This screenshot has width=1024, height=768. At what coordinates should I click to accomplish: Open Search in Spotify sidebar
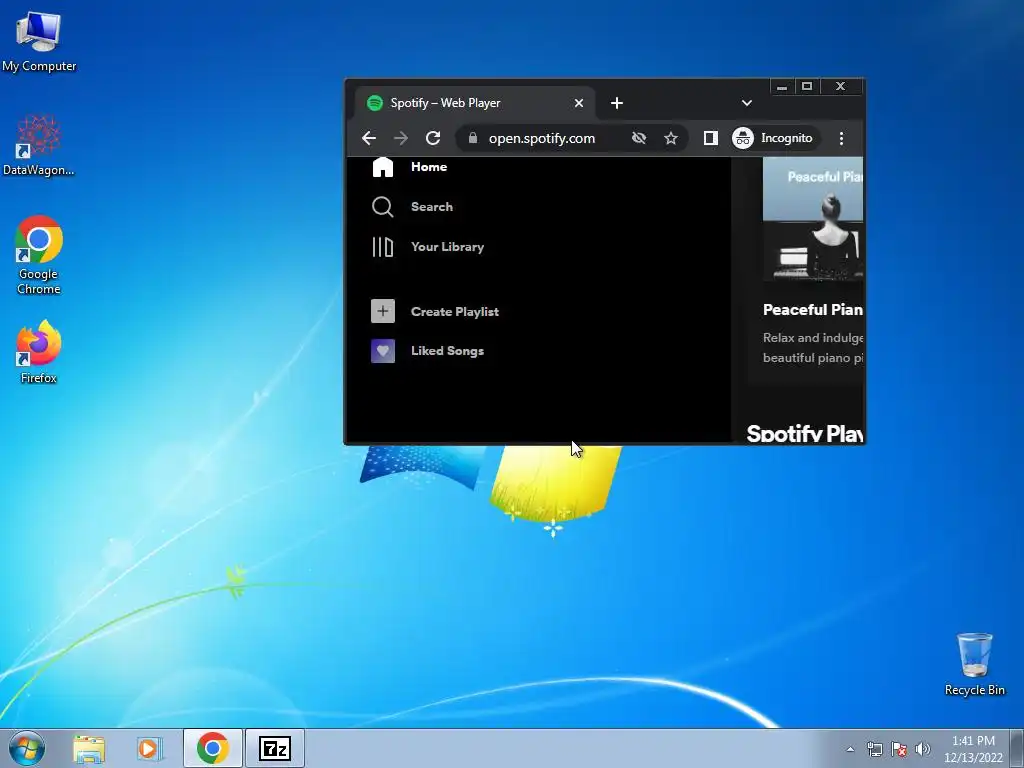432,207
